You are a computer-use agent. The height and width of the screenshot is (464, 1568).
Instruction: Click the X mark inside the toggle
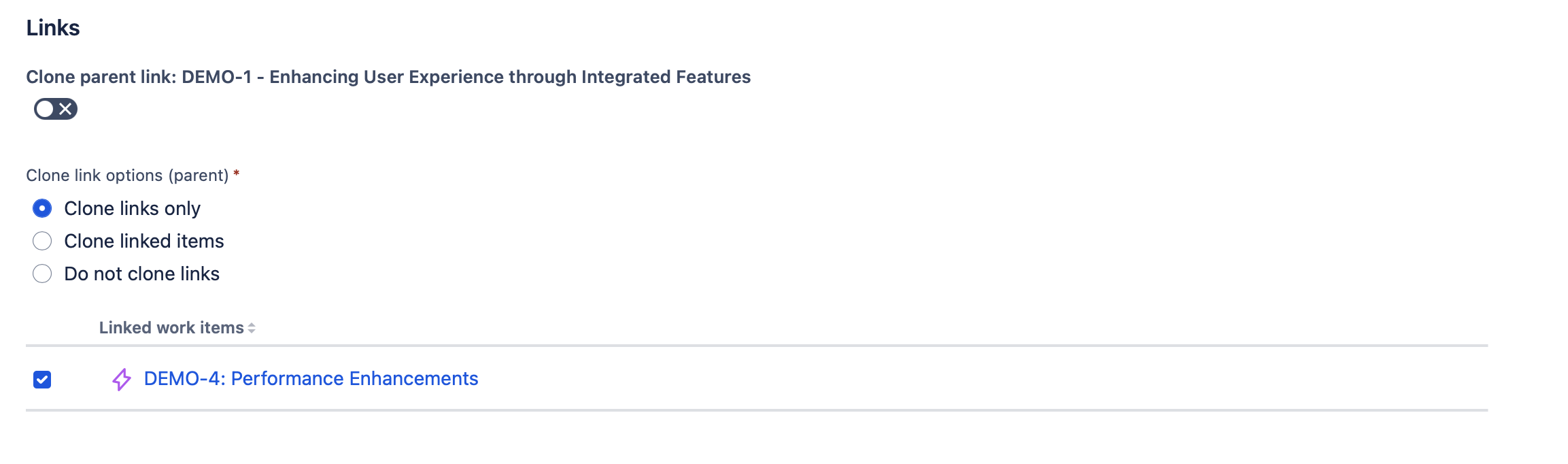[65, 109]
